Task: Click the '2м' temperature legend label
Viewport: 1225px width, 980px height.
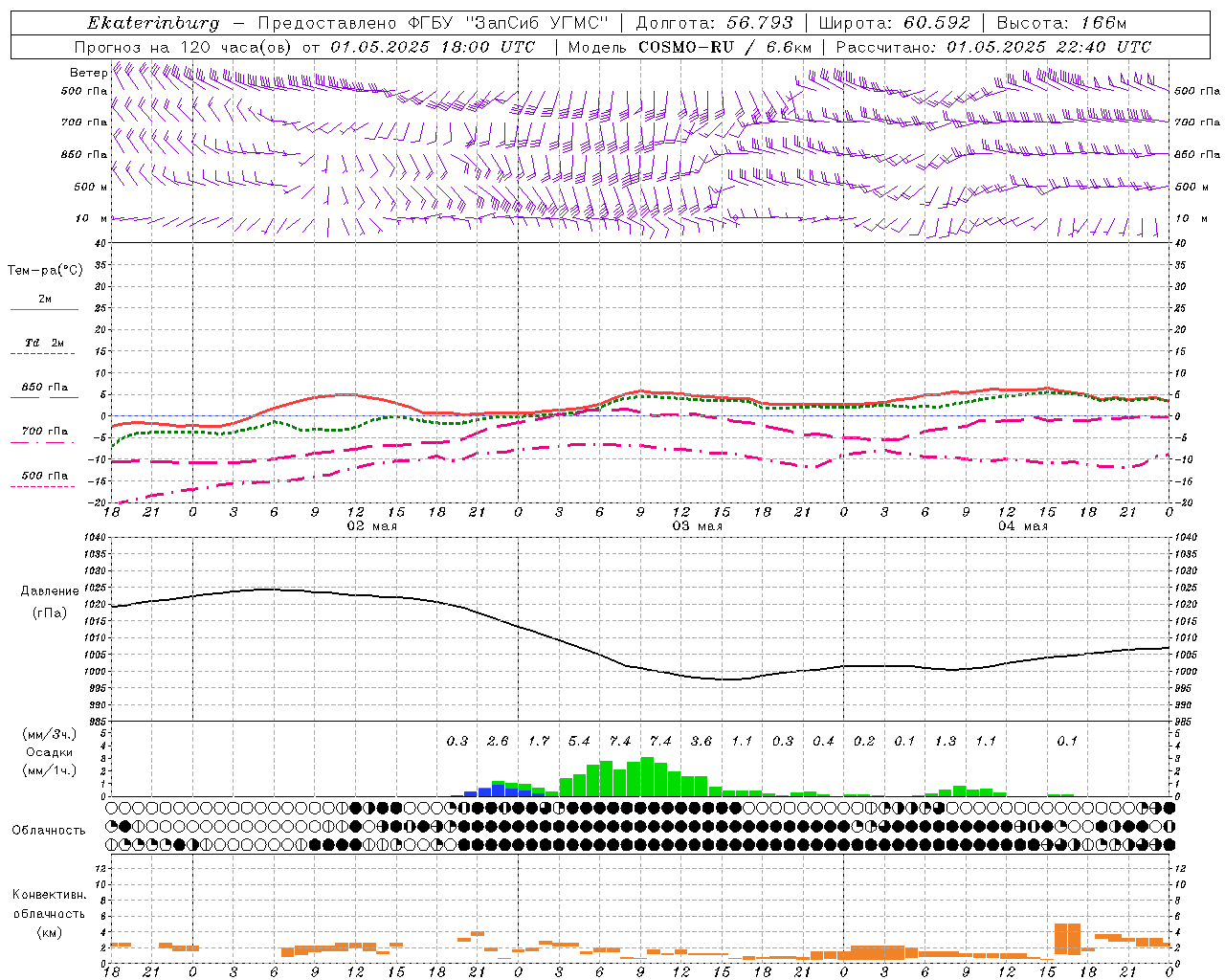Action: tap(45, 300)
